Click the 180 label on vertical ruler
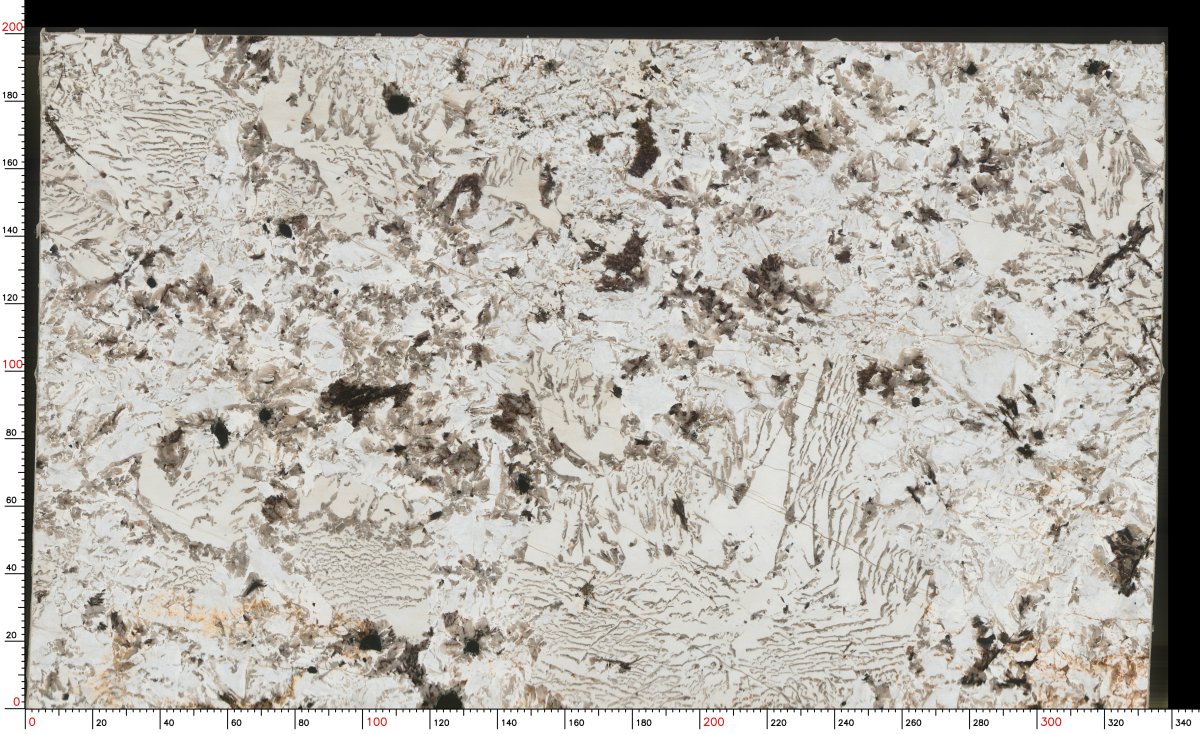The image size is (1200, 734). [12, 96]
